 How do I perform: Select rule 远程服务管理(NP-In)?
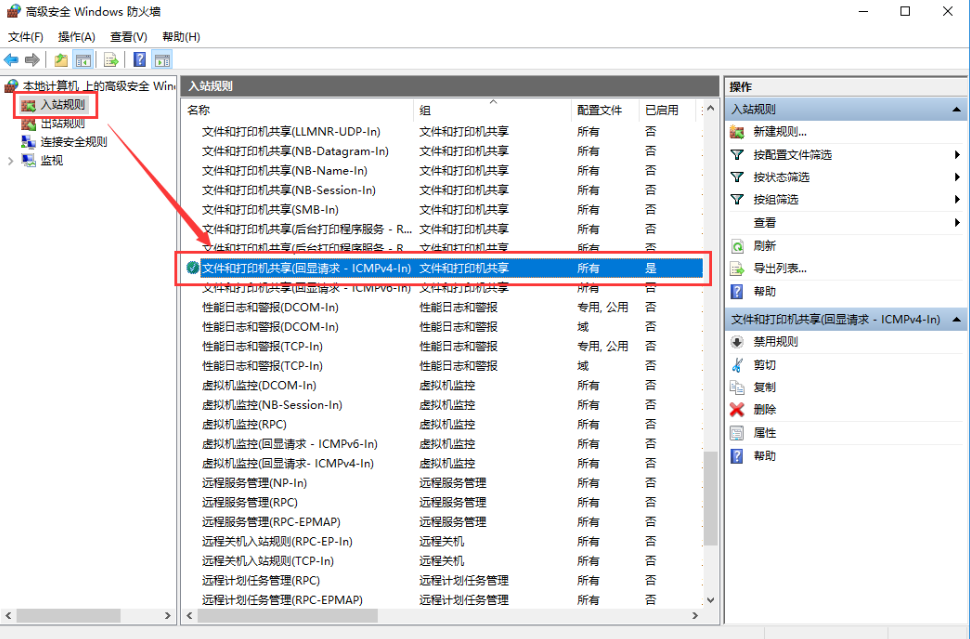(254, 483)
